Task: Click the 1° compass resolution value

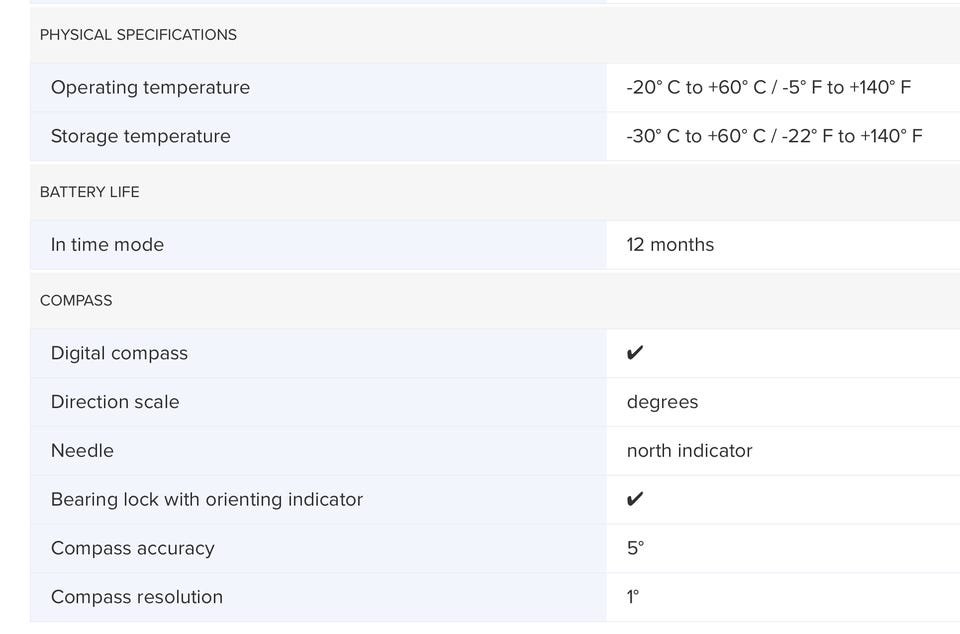Action: click(633, 597)
